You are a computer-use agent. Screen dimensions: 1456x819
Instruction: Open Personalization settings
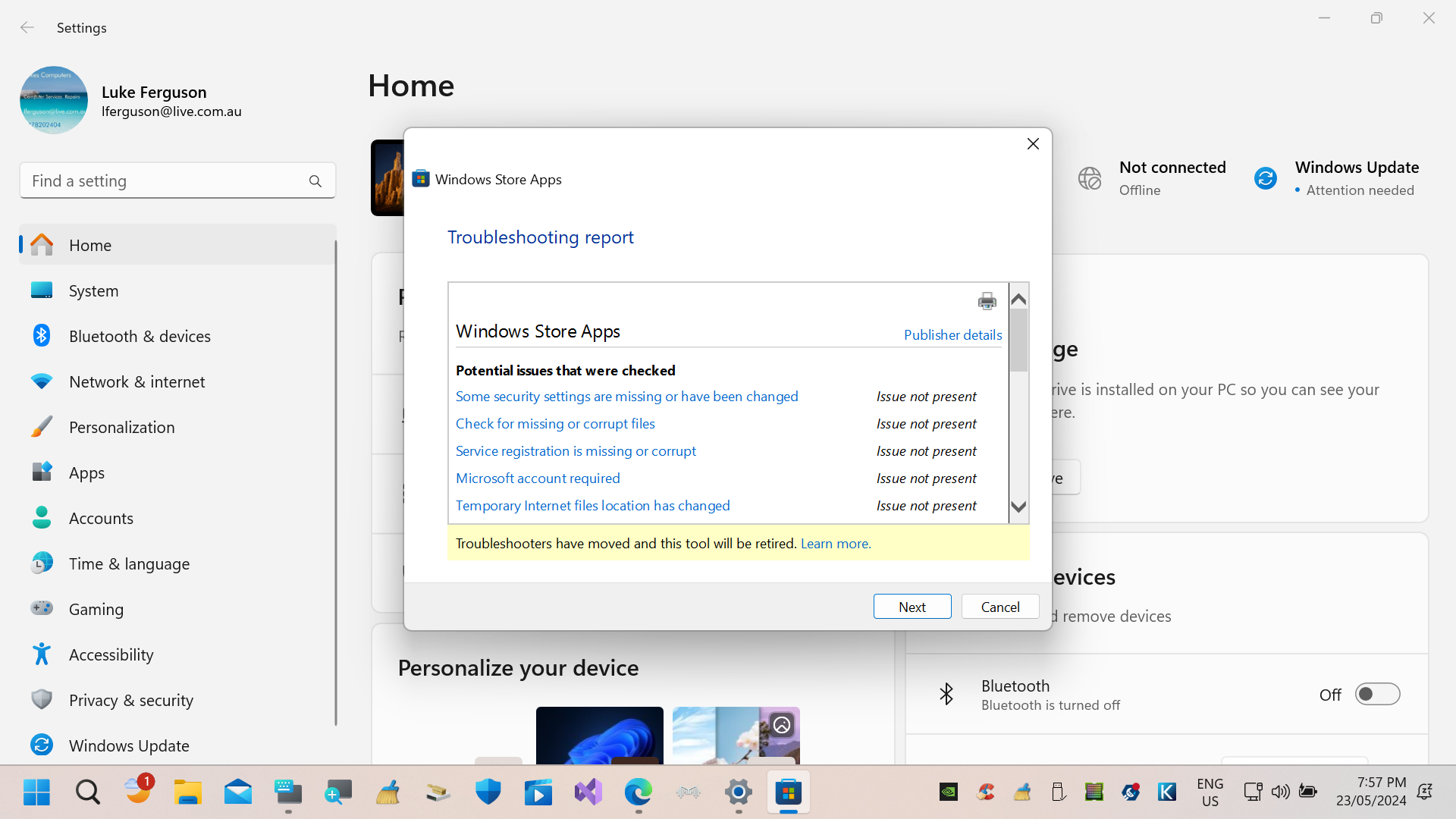coord(177,427)
